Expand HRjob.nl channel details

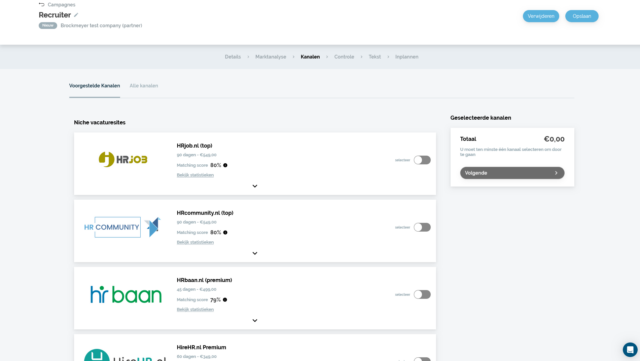point(255,186)
